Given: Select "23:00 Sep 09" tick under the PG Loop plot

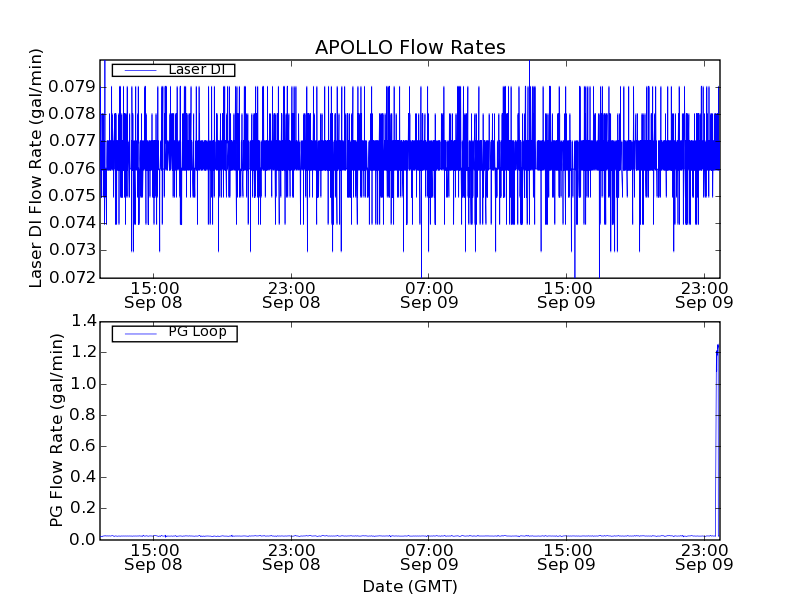Looking at the screenshot, I should [704, 557].
